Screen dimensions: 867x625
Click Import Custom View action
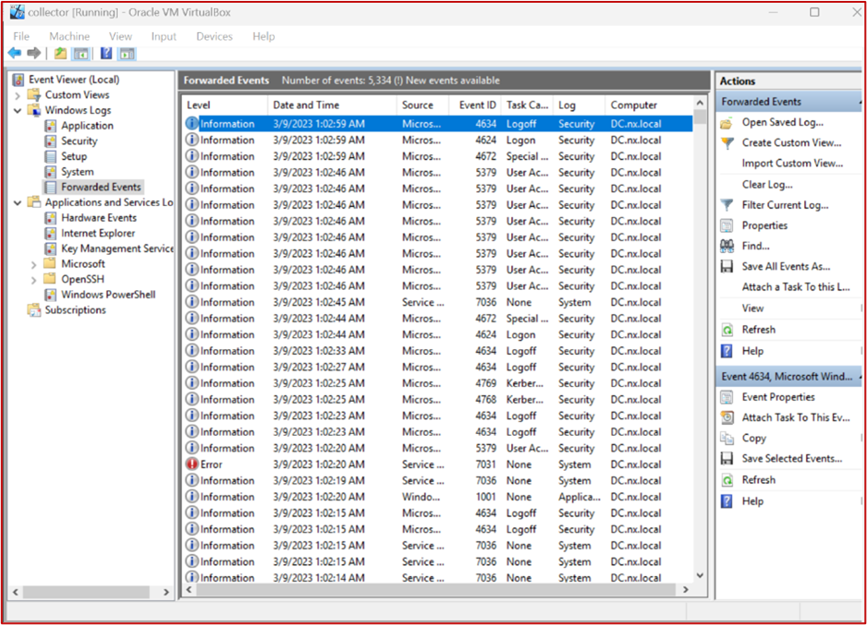(x=792, y=163)
